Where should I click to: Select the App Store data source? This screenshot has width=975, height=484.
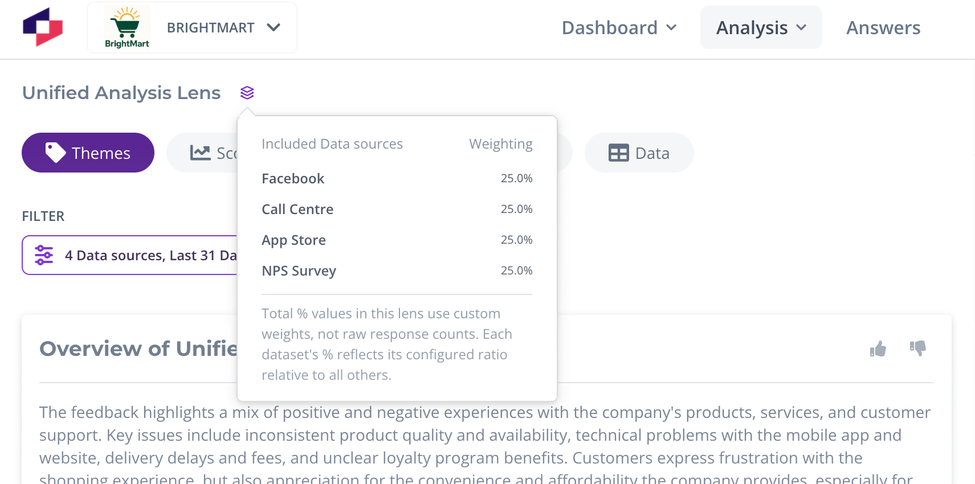point(397,240)
